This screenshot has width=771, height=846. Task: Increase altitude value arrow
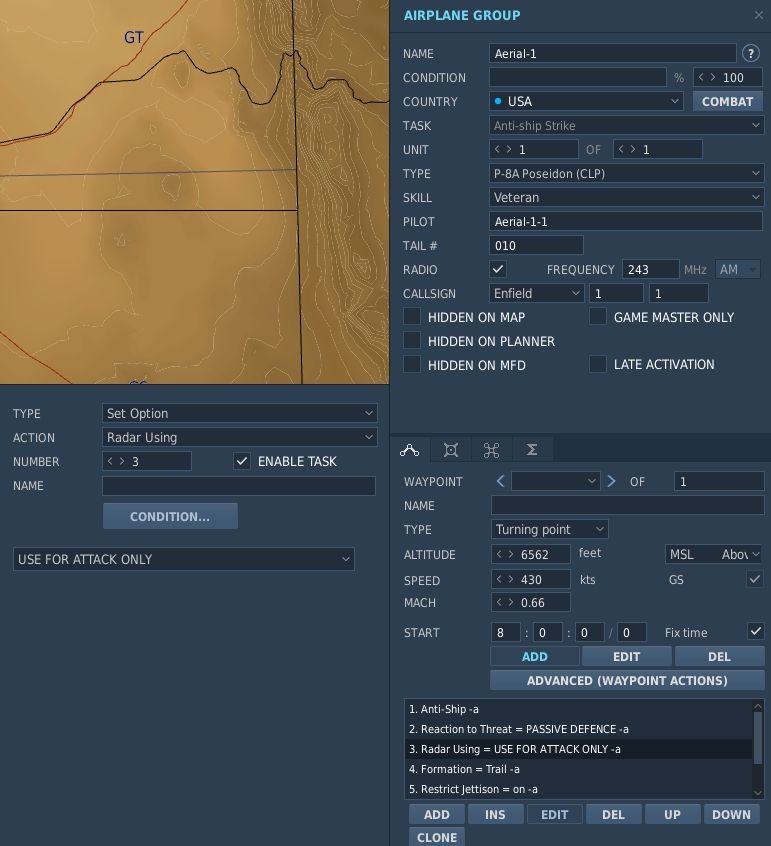pos(510,554)
